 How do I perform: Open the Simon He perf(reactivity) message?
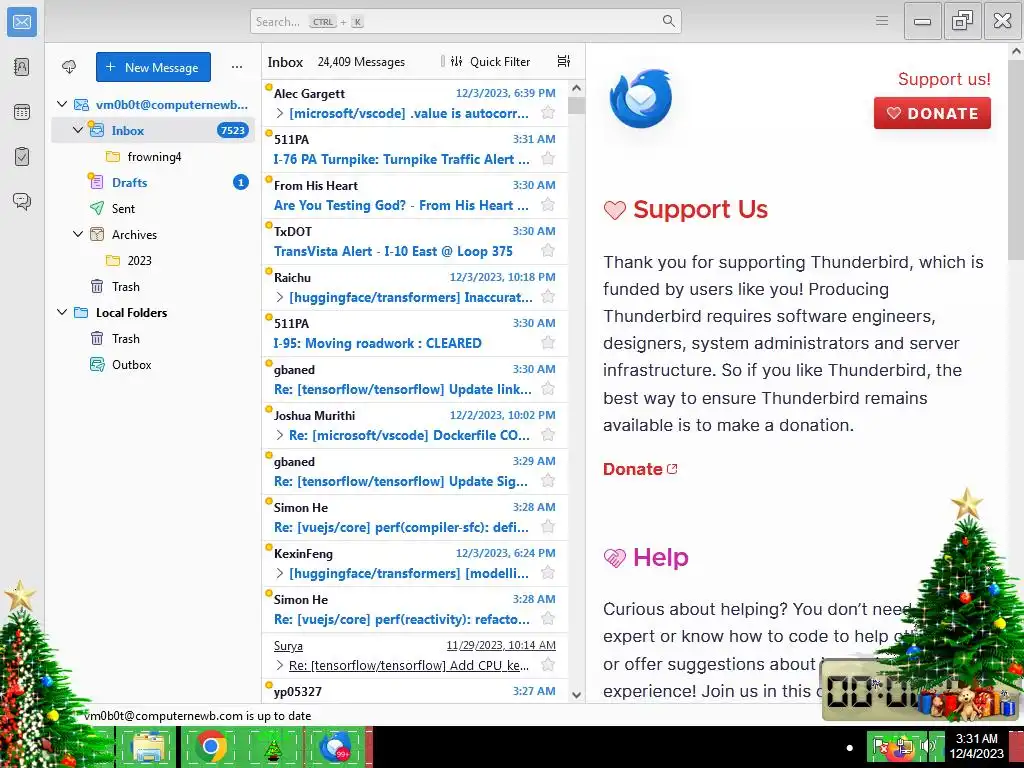[415, 609]
